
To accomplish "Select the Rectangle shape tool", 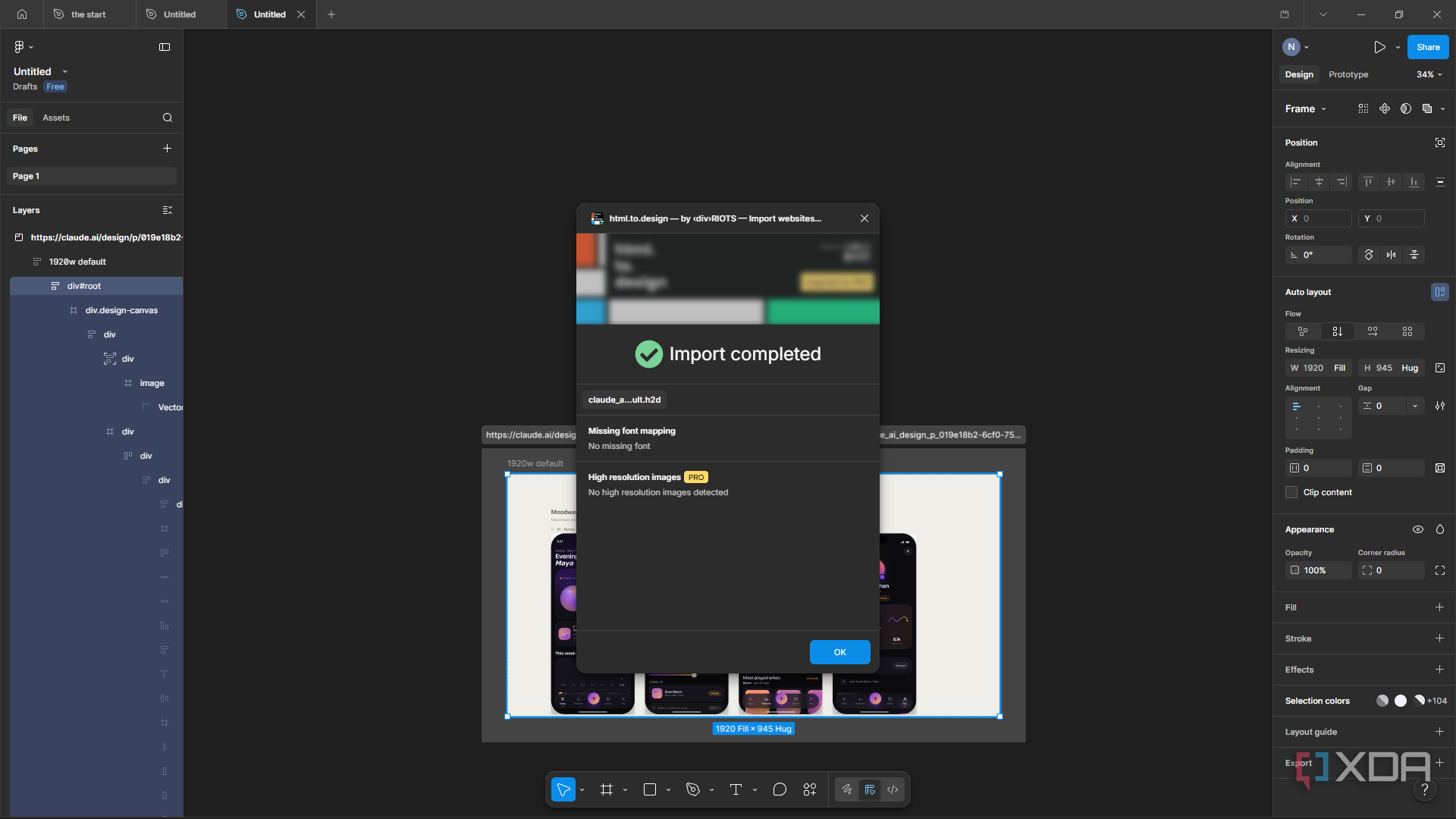I will [650, 789].
